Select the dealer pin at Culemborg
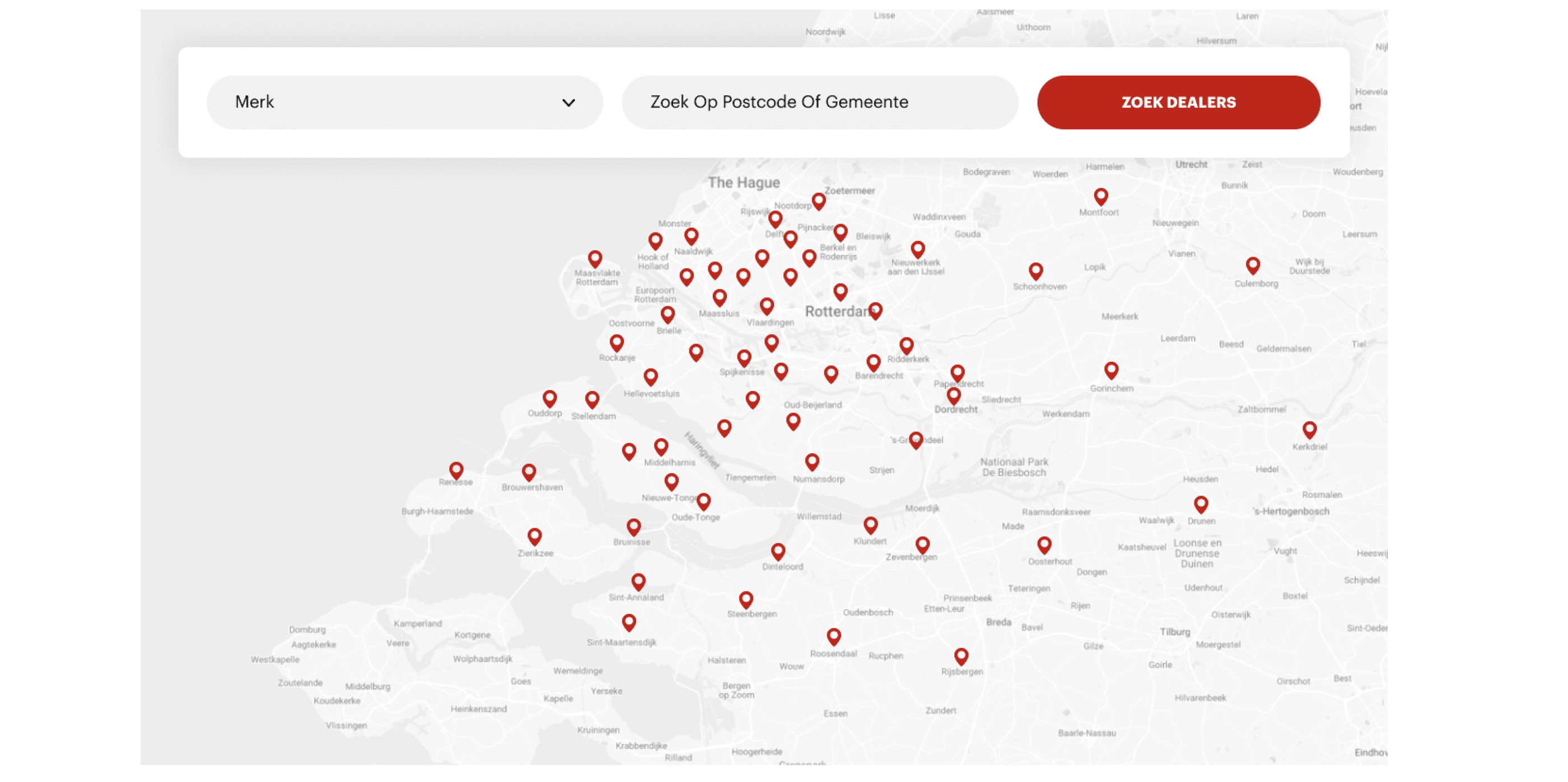 click(1253, 266)
